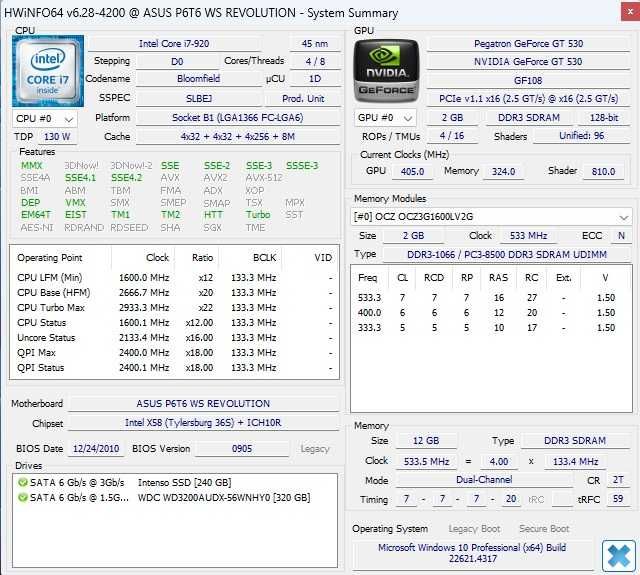Select the Uncore Status operating point row

coord(175,338)
